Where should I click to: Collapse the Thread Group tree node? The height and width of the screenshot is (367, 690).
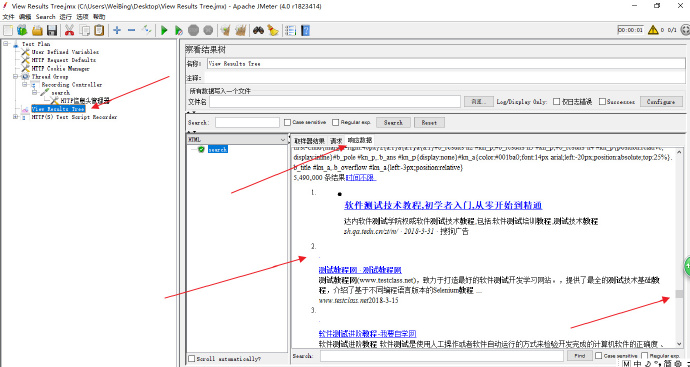point(15,77)
